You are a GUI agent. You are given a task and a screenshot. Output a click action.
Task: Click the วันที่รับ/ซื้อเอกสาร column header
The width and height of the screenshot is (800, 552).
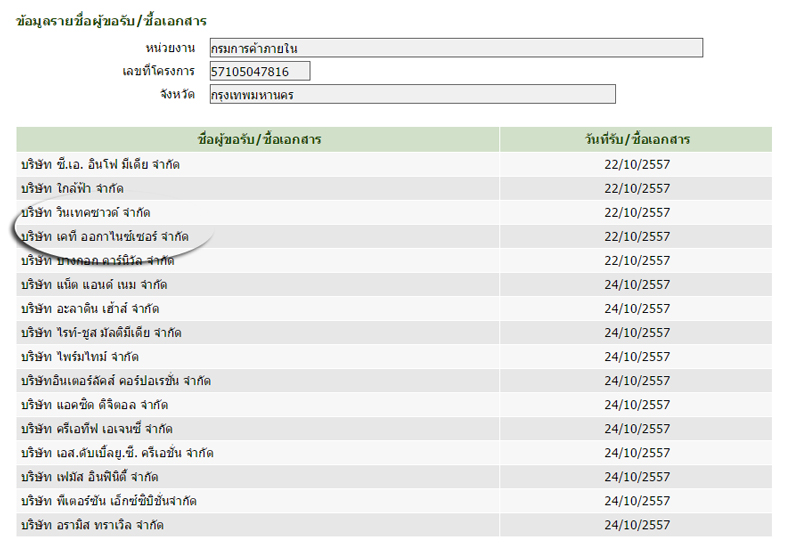click(x=637, y=139)
